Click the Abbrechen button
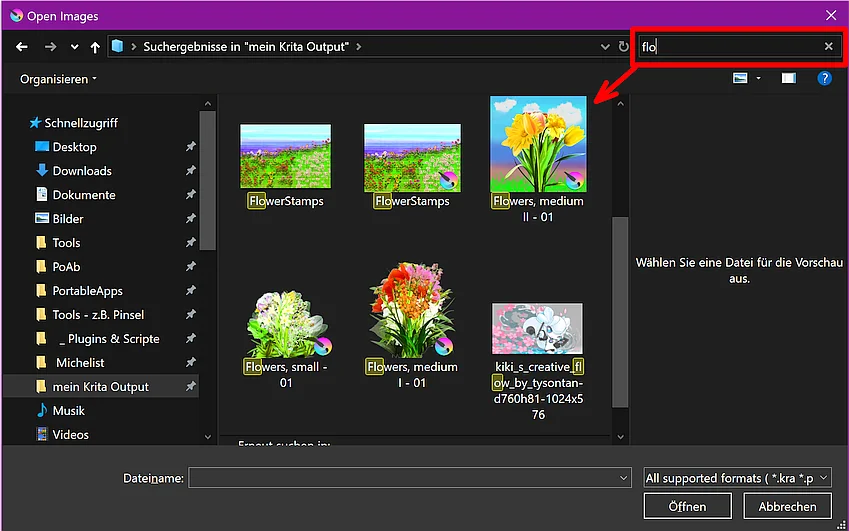This screenshot has width=849, height=531. pyautogui.click(x=787, y=507)
